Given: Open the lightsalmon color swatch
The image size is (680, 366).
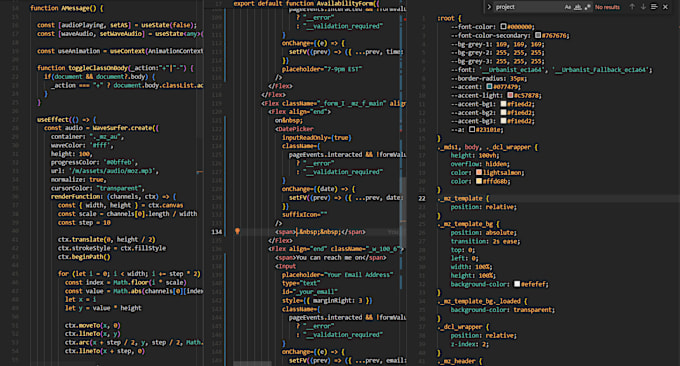Looking at the screenshot, I should [x=479, y=173].
